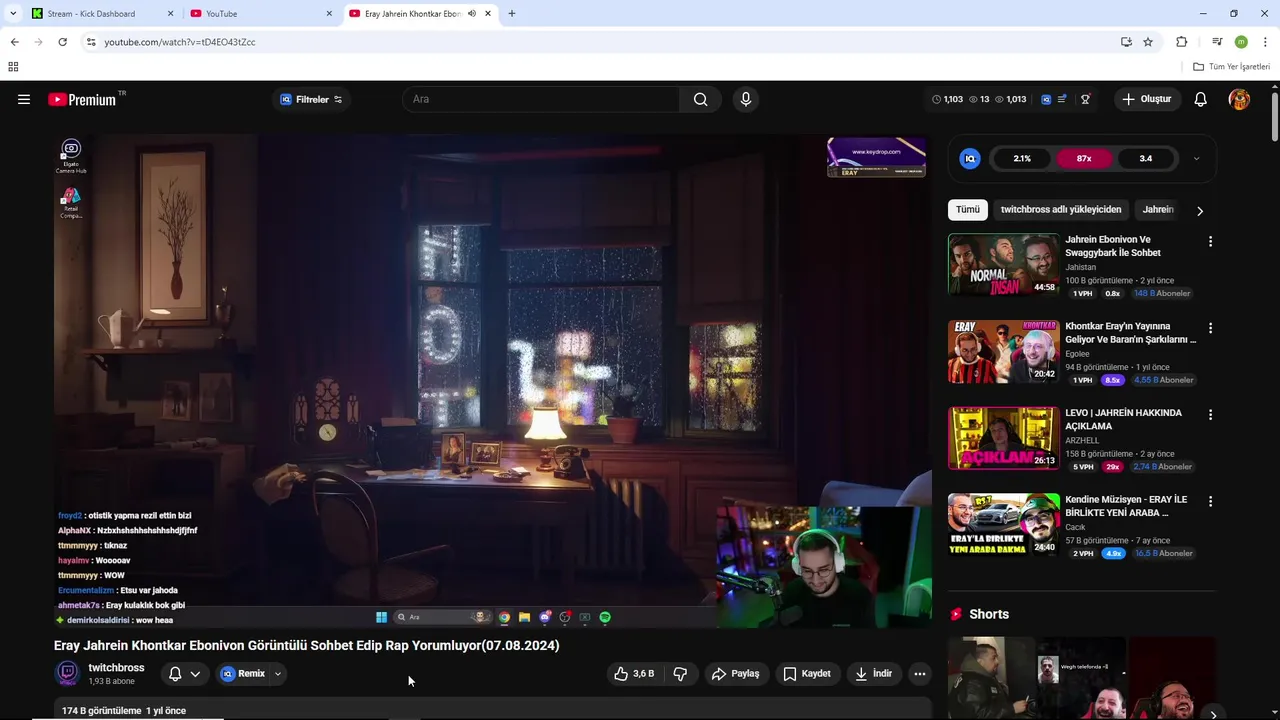Click the video player area
The image size is (1280, 720).
pyautogui.click(x=493, y=380)
